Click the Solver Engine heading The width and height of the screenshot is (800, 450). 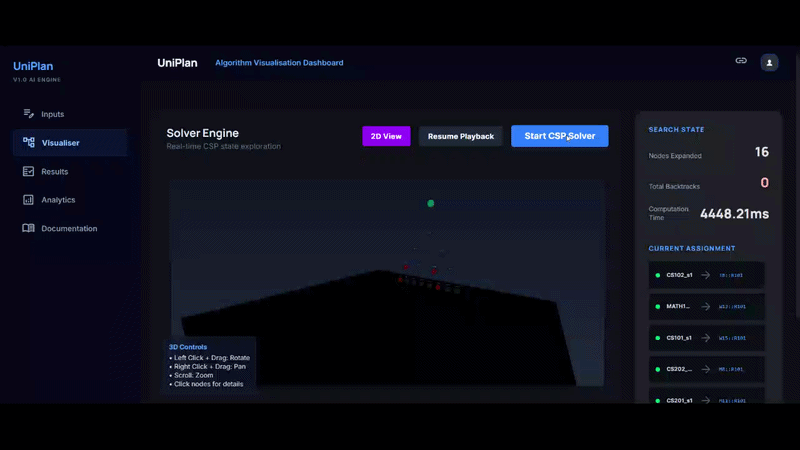(x=203, y=133)
